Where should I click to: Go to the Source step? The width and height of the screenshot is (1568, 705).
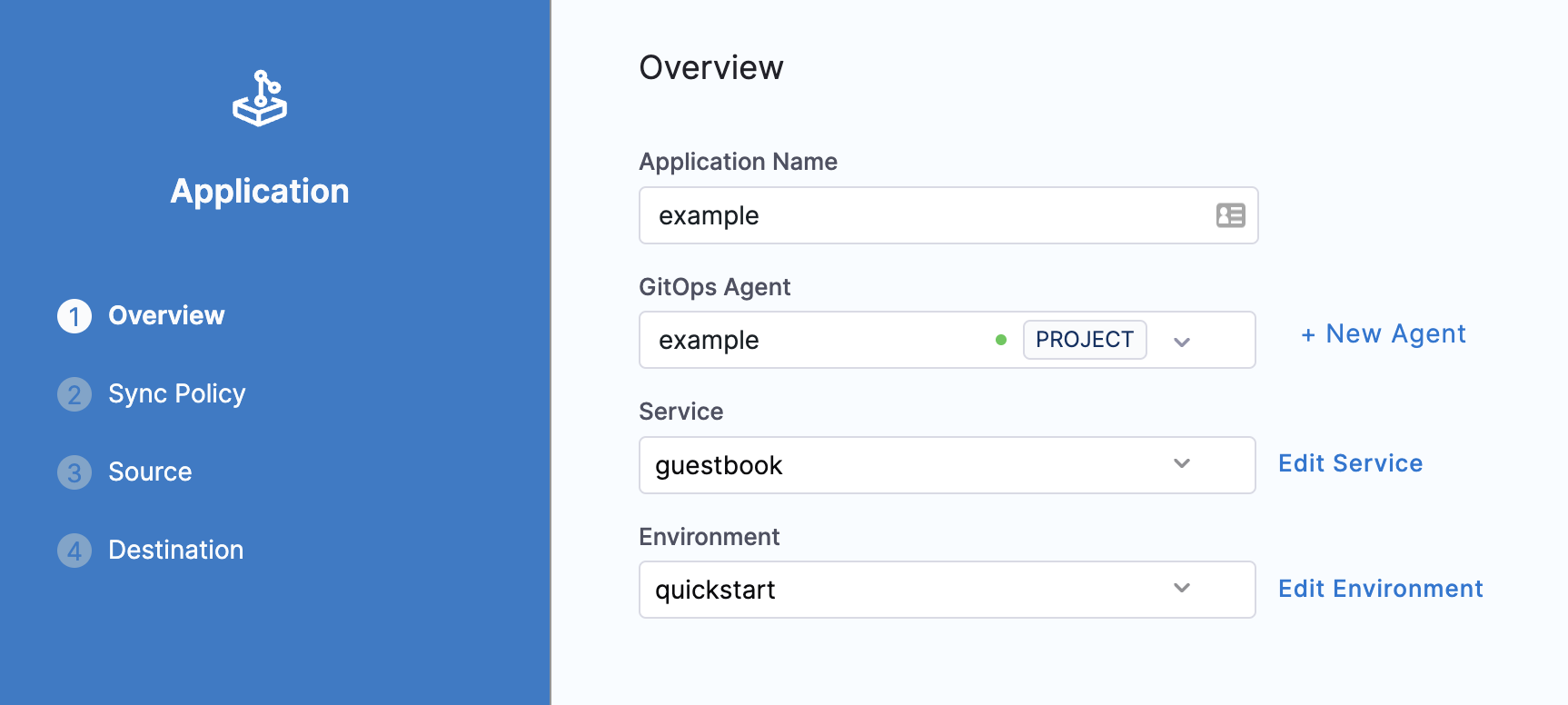150,472
